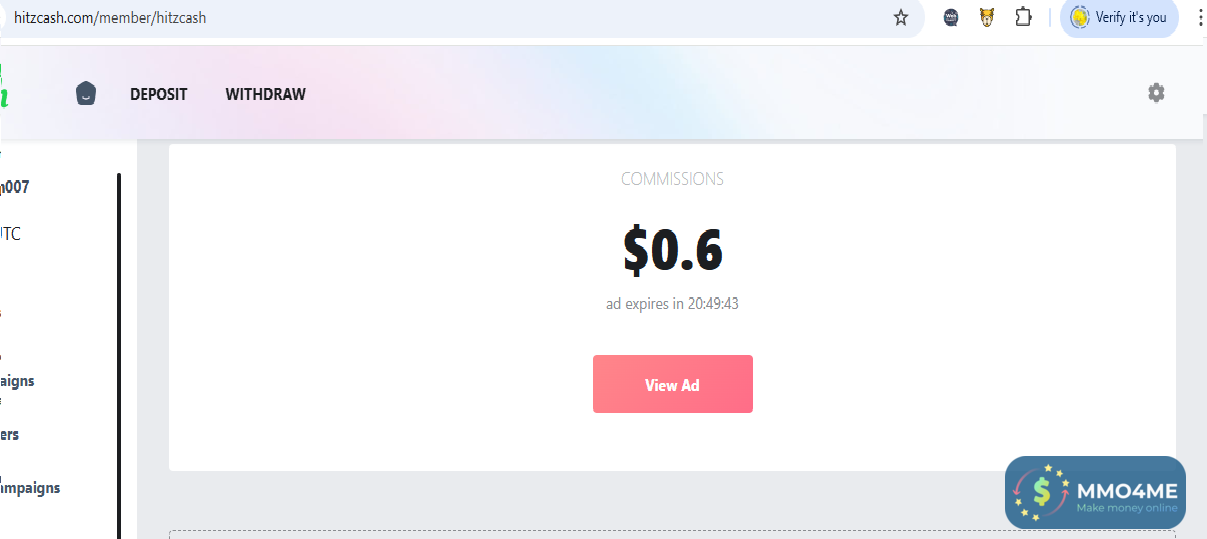The width and height of the screenshot is (1207, 539).
Task: Open the DEPOSIT menu item
Action: click(x=158, y=94)
